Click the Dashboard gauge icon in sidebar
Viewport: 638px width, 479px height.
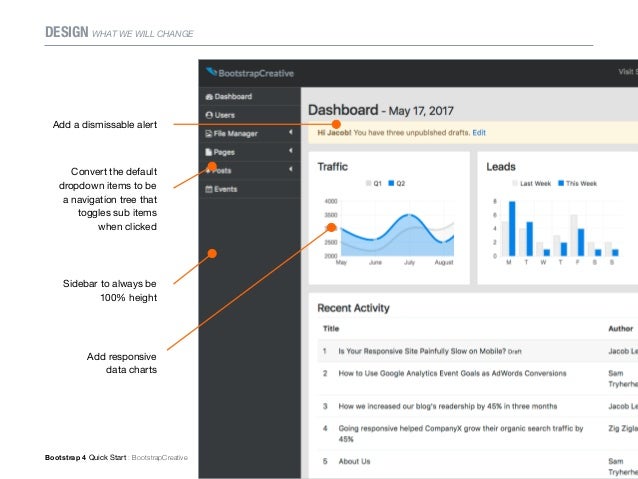pos(209,97)
